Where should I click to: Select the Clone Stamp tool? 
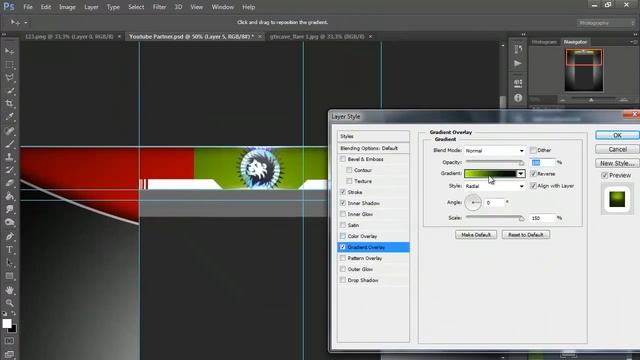coord(9,157)
